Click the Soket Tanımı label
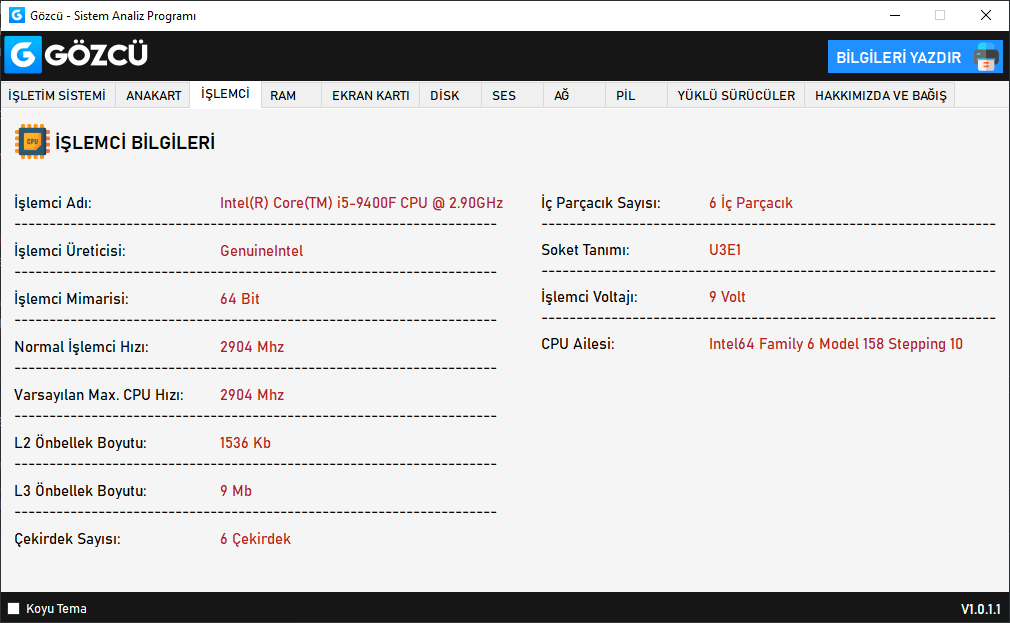Screen dimensions: 1010x623 coord(585,250)
